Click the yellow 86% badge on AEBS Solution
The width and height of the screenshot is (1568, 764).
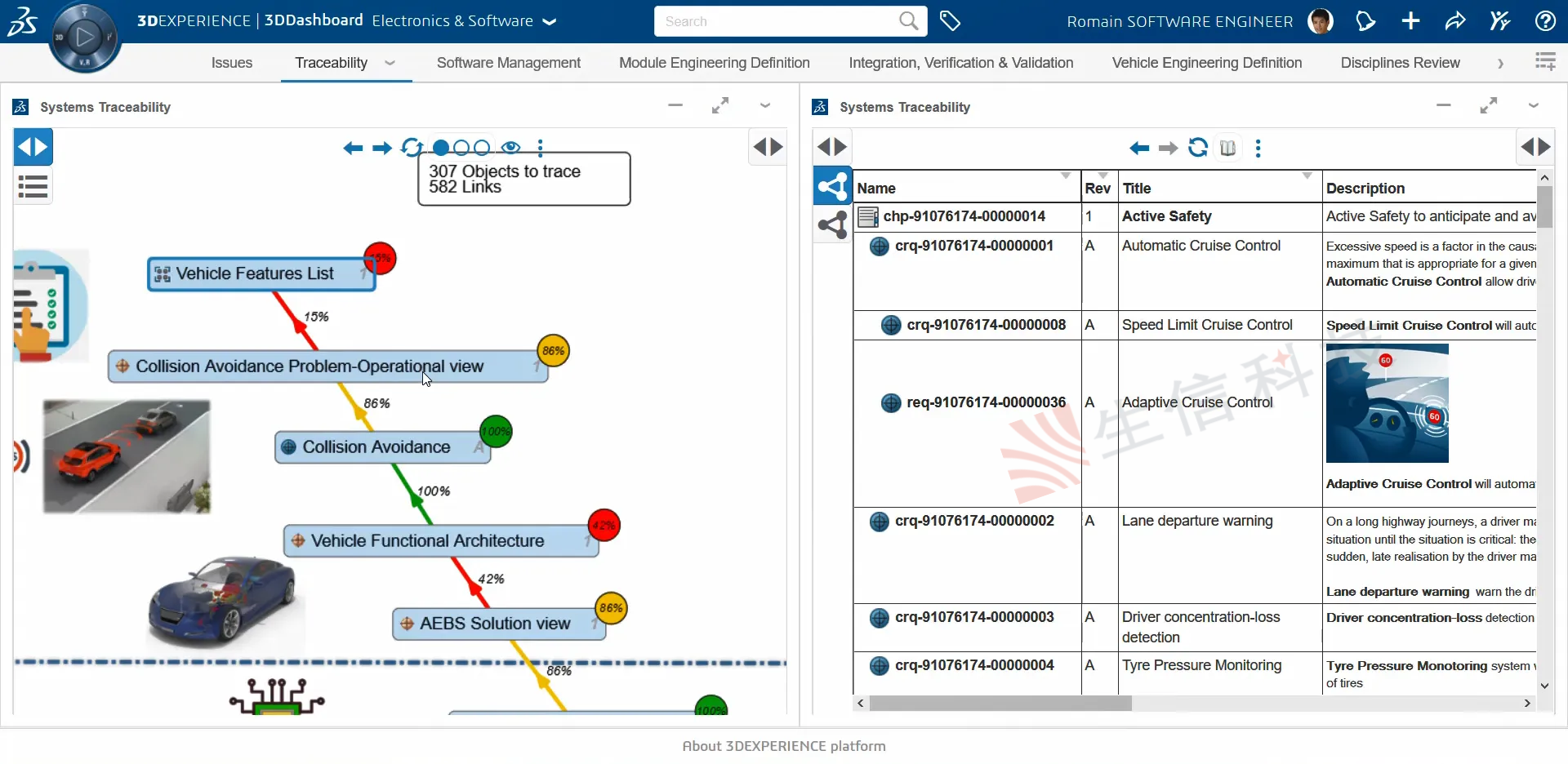611,607
